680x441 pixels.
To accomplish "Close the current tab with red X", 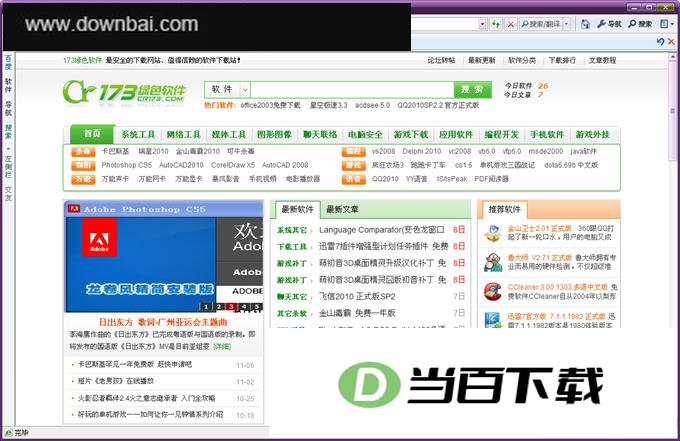I will (671, 42).
